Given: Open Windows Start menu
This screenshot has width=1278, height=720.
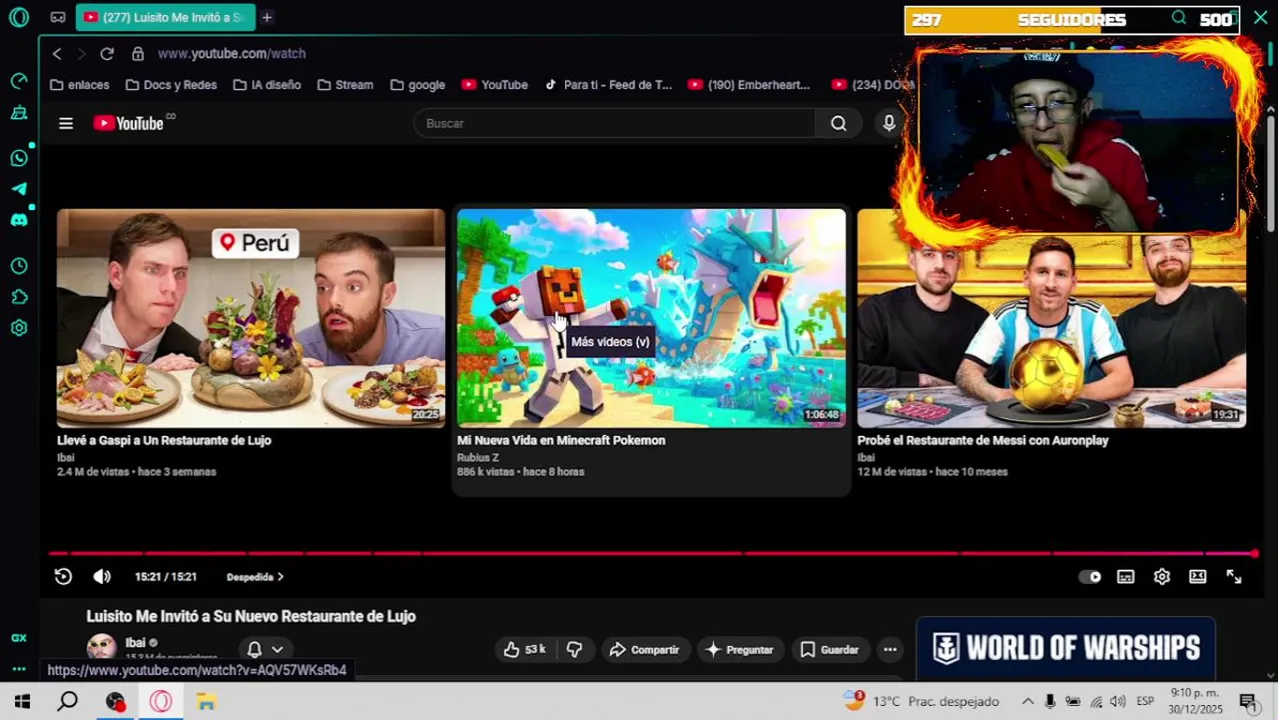Looking at the screenshot, I should 22,702.
